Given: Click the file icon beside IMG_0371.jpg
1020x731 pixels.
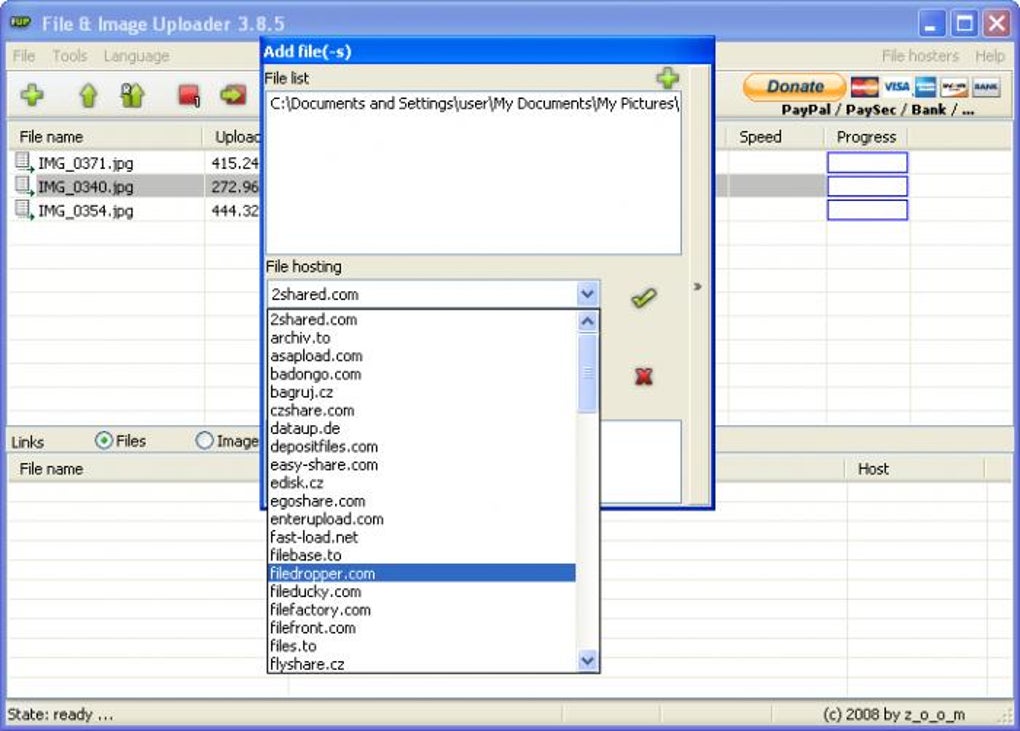Looking at the screenshot, I should pyautogui.click(x=24, y=162).
